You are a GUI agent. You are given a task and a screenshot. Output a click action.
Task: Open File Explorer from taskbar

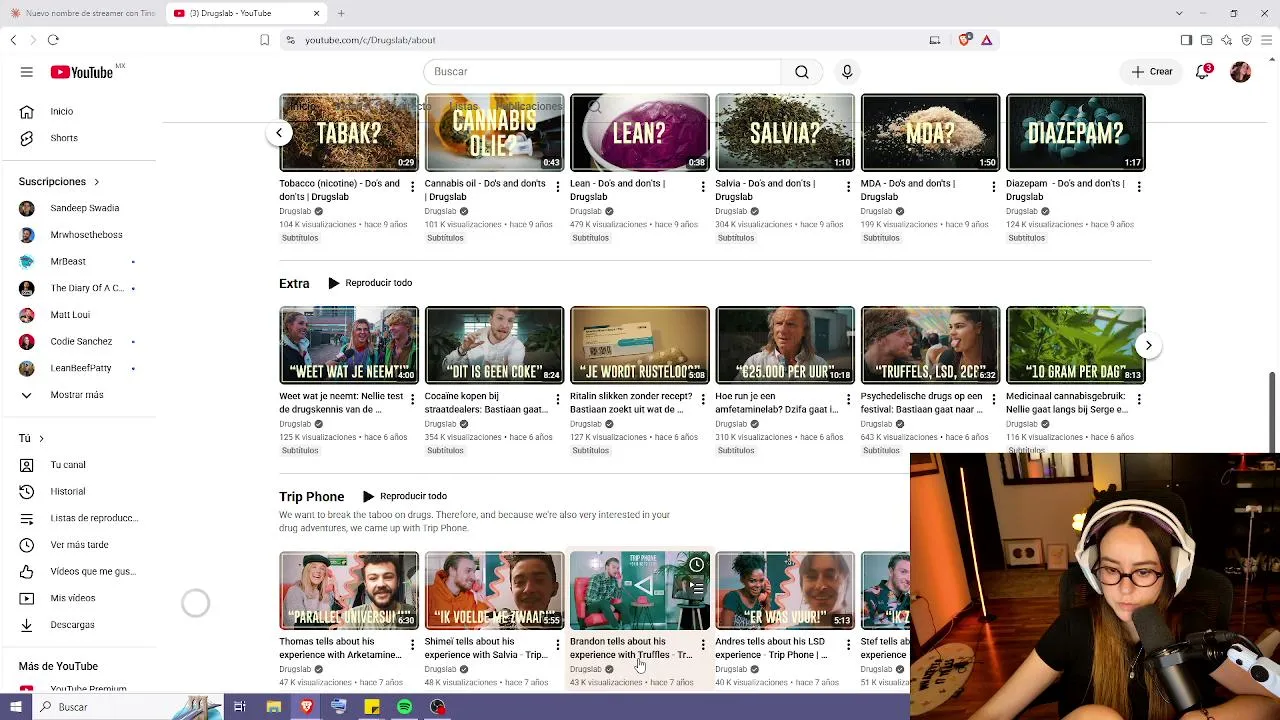point(273,707)
